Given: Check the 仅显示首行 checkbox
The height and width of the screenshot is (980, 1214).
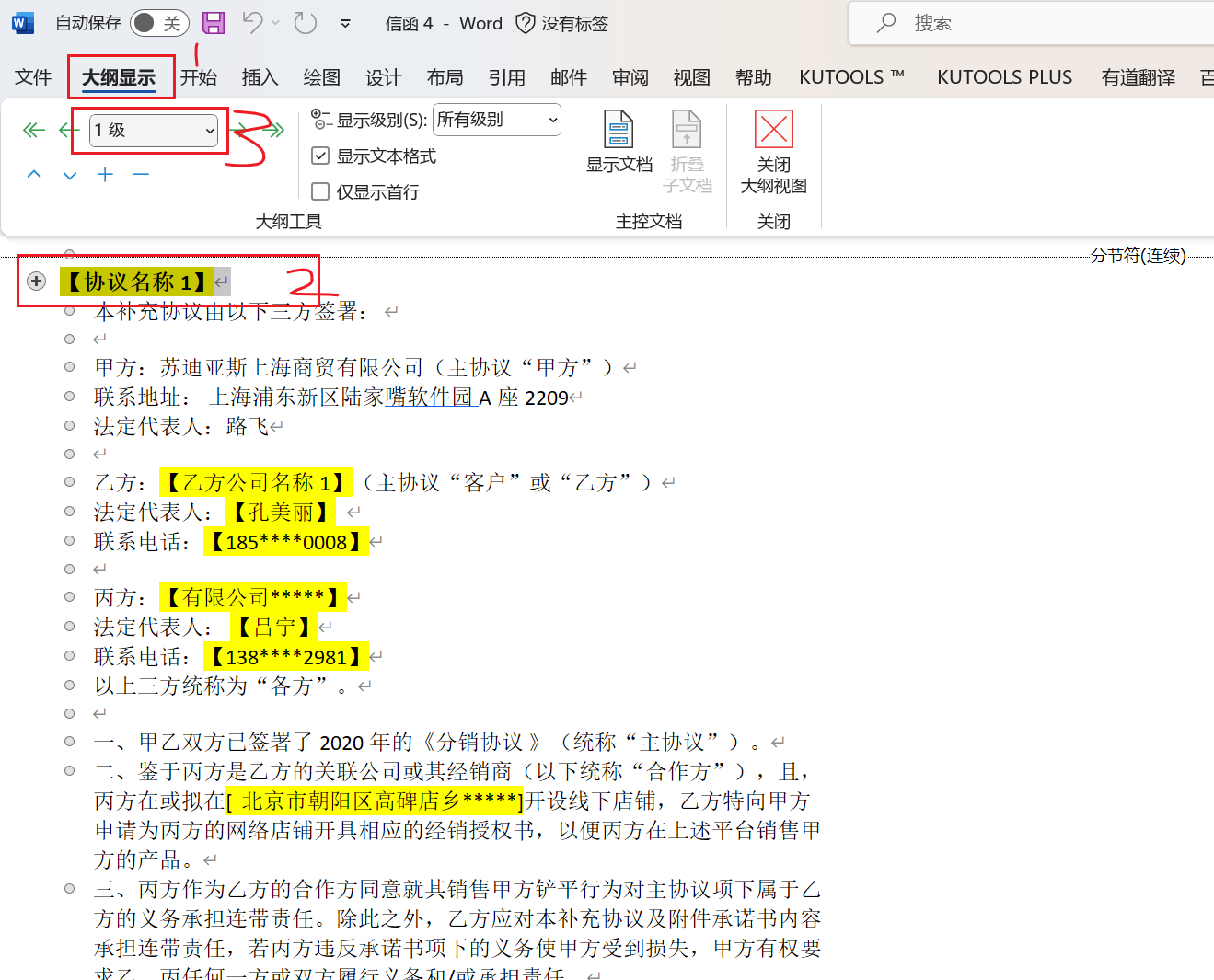Looking at the screenshot, I should point(320,191).
